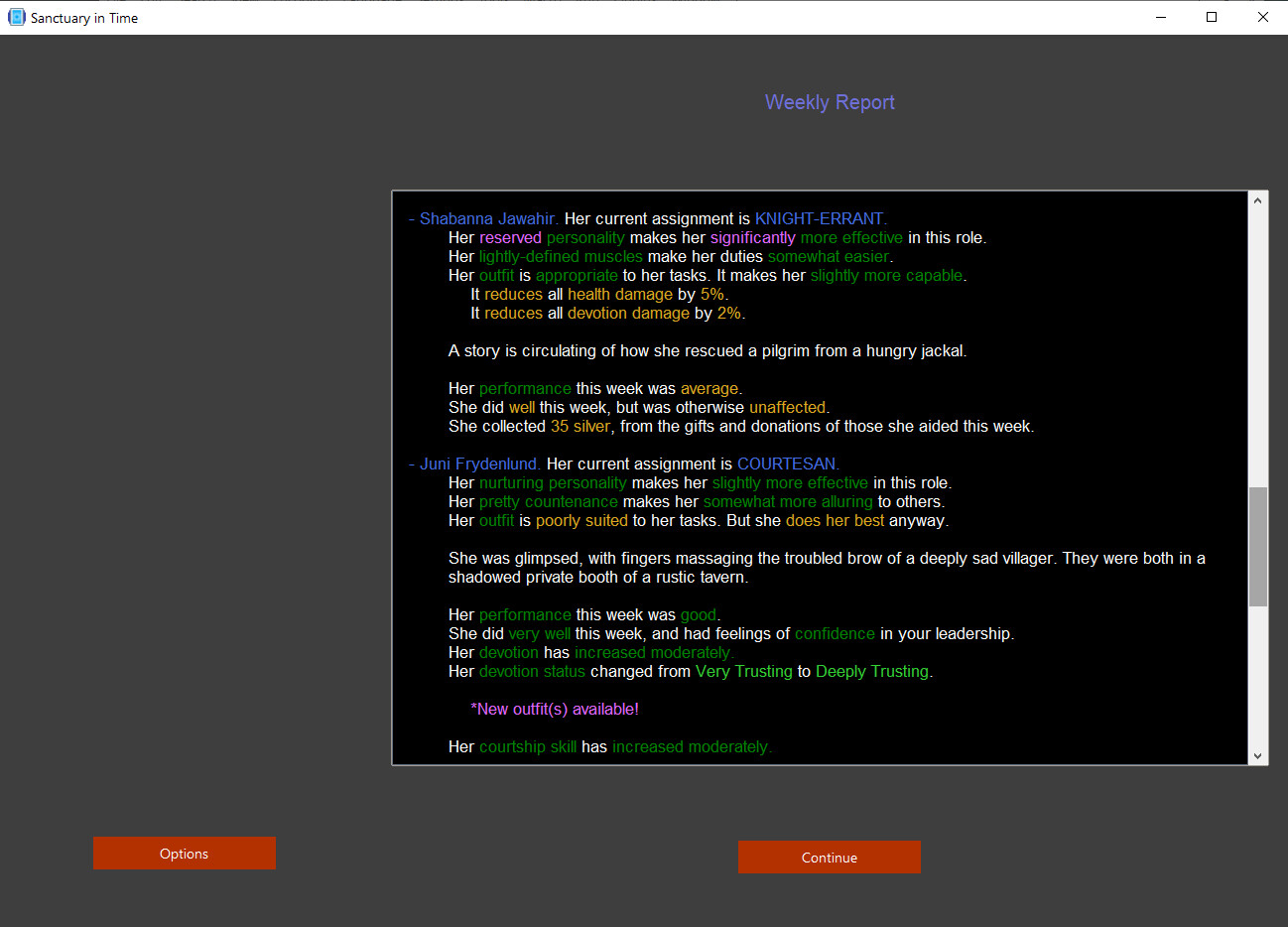Viewport: 1288px width, 927px height.
Task: Click the window title text
Action: click(x=84, y=18)
